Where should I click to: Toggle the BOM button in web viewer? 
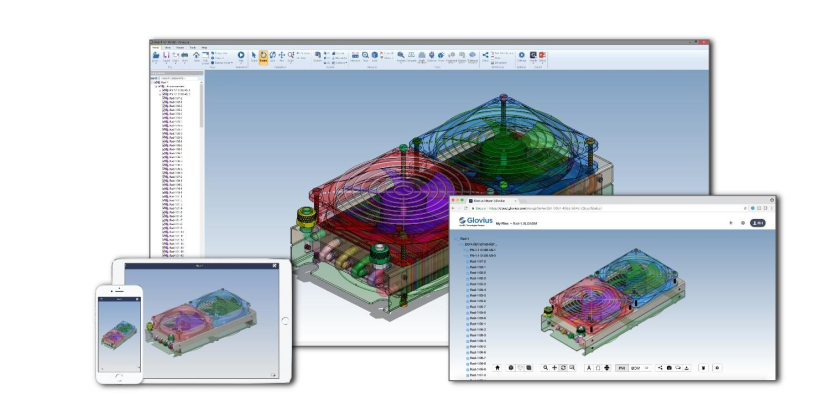[x=635, y=368]
